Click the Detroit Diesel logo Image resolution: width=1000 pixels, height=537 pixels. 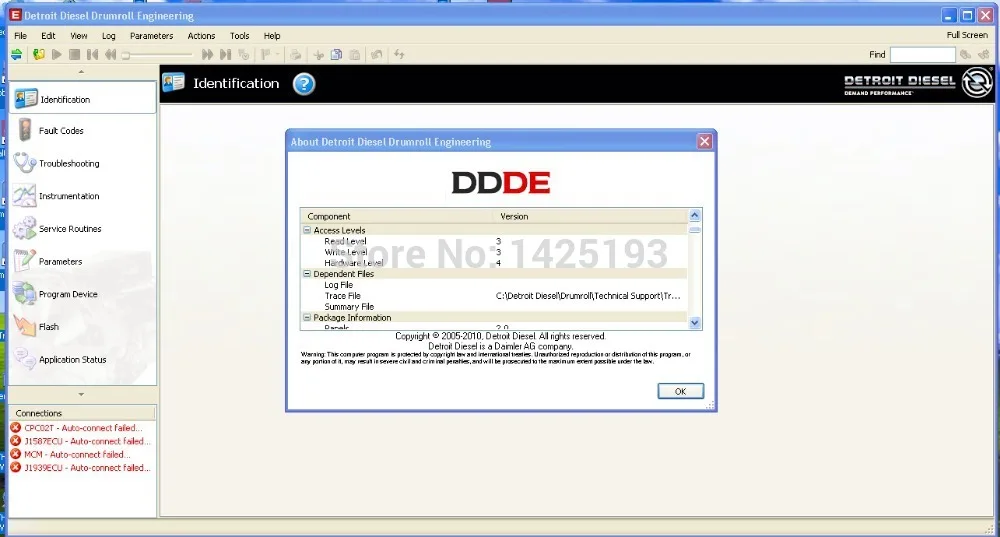(918, 84)
